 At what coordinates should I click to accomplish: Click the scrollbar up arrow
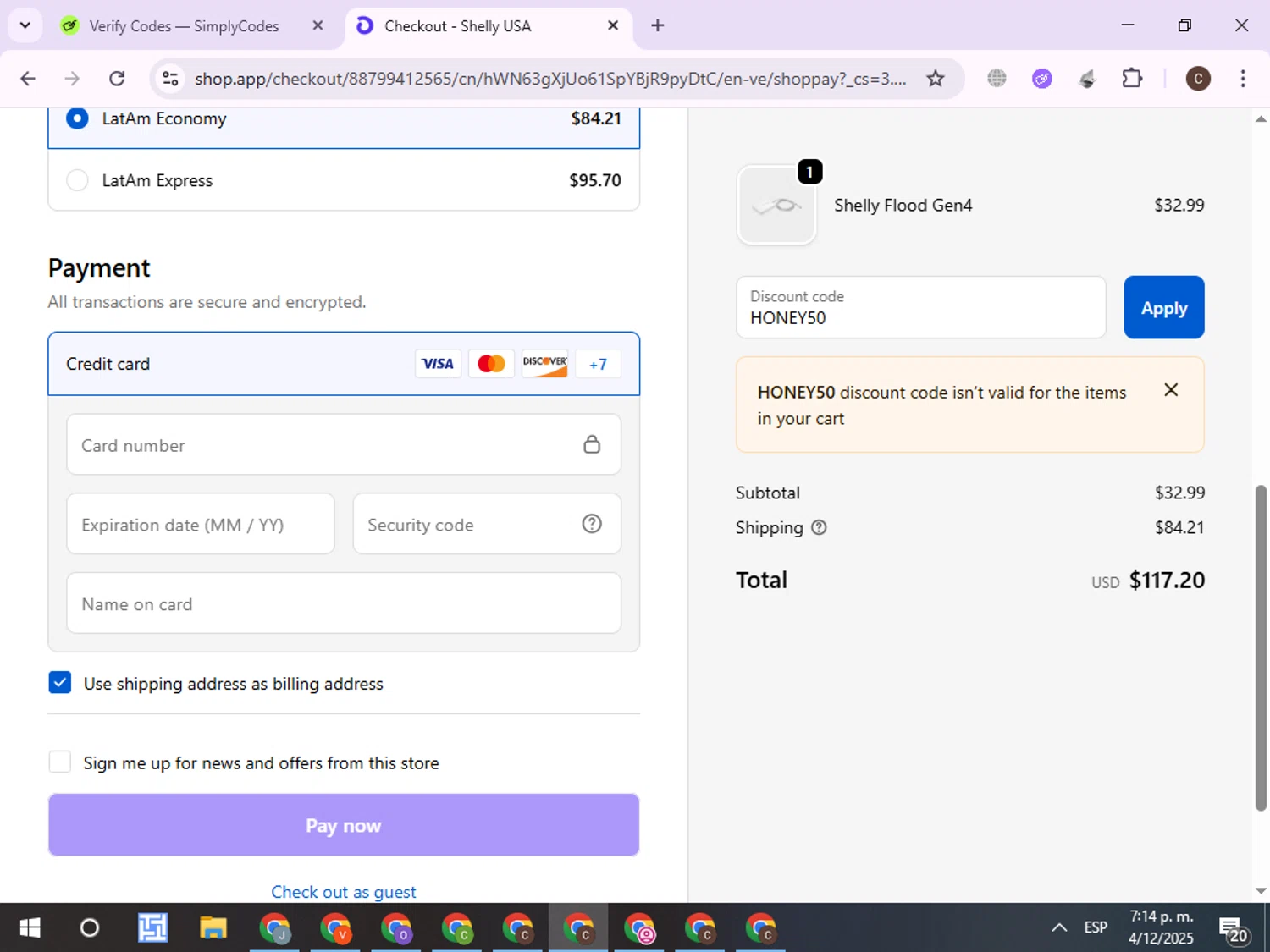tap(1261, 119)
